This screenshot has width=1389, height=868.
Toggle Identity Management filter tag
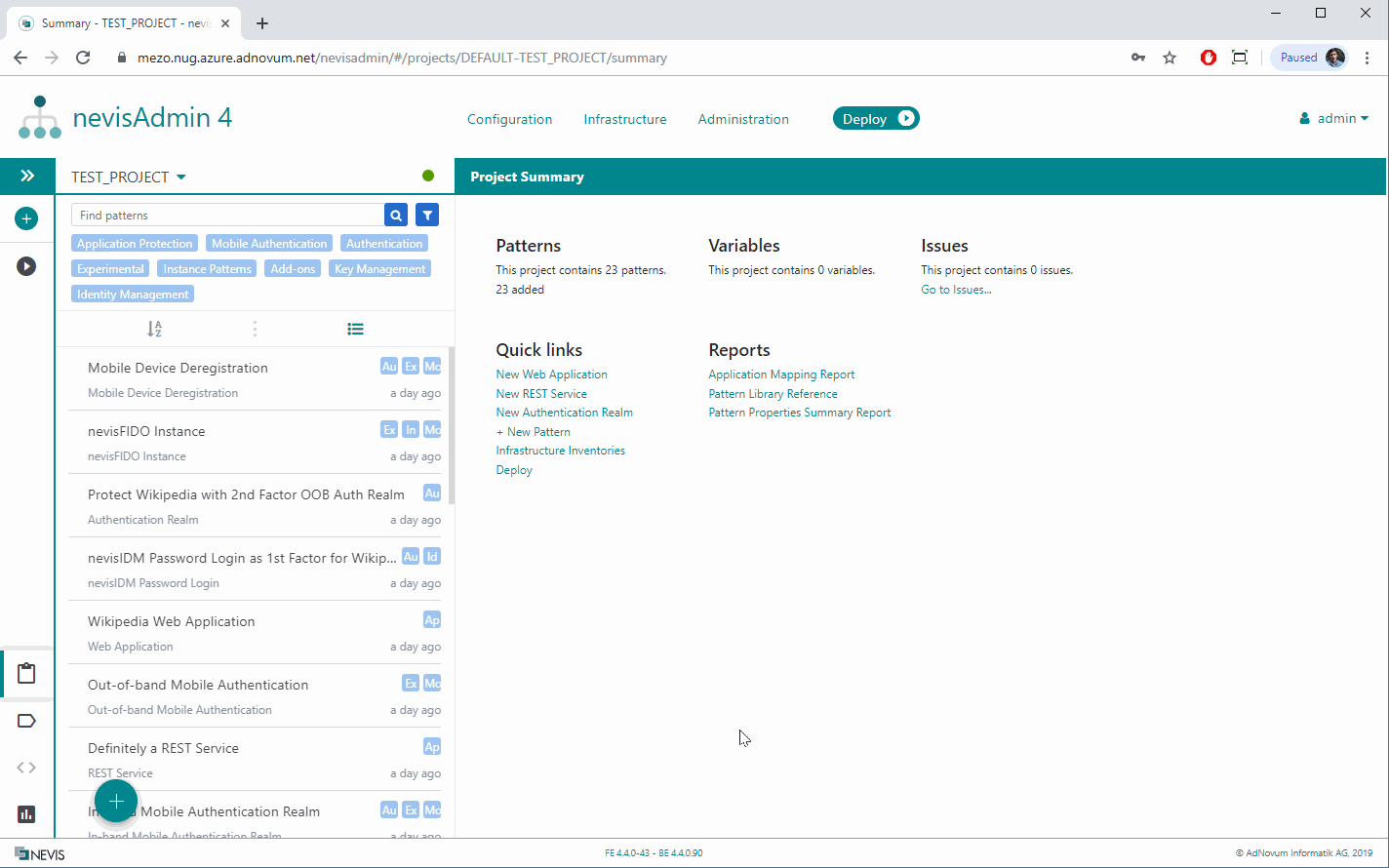point(133,295)
